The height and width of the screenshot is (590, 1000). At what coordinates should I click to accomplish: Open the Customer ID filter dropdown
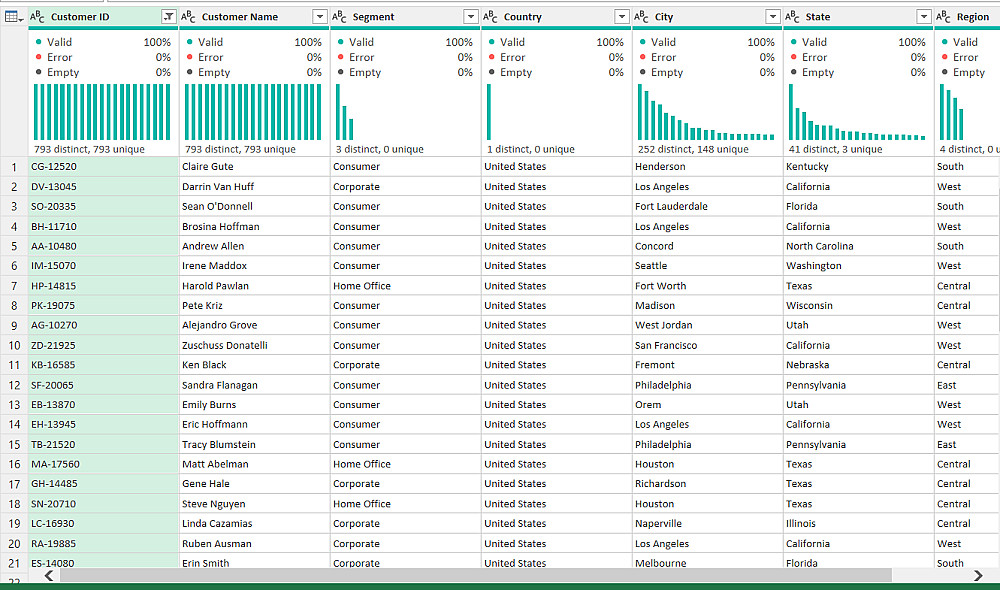pos(168,17)
